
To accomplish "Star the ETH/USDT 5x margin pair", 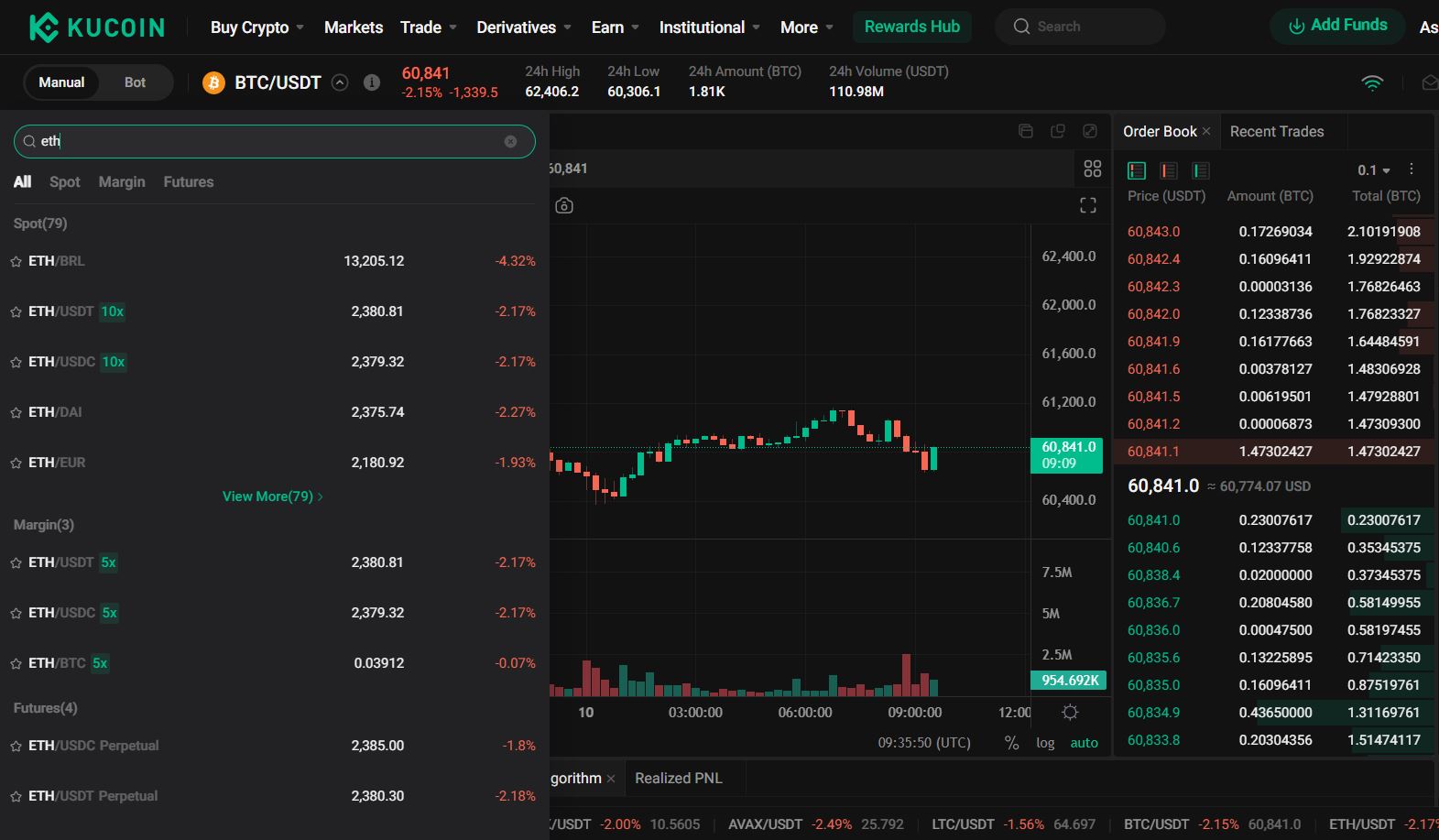I will point(16,563).
